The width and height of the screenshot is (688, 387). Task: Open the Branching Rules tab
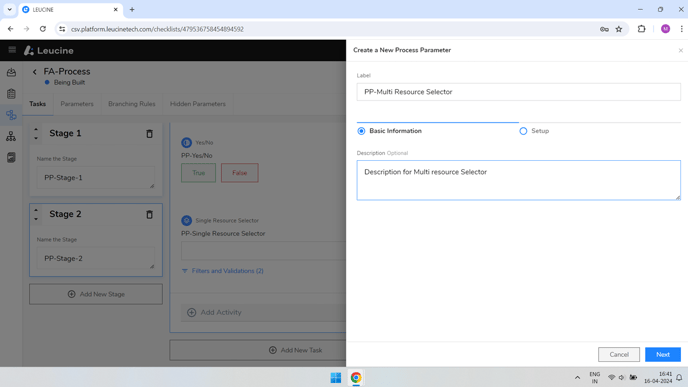pyautogui.click(x=132, y=104)
